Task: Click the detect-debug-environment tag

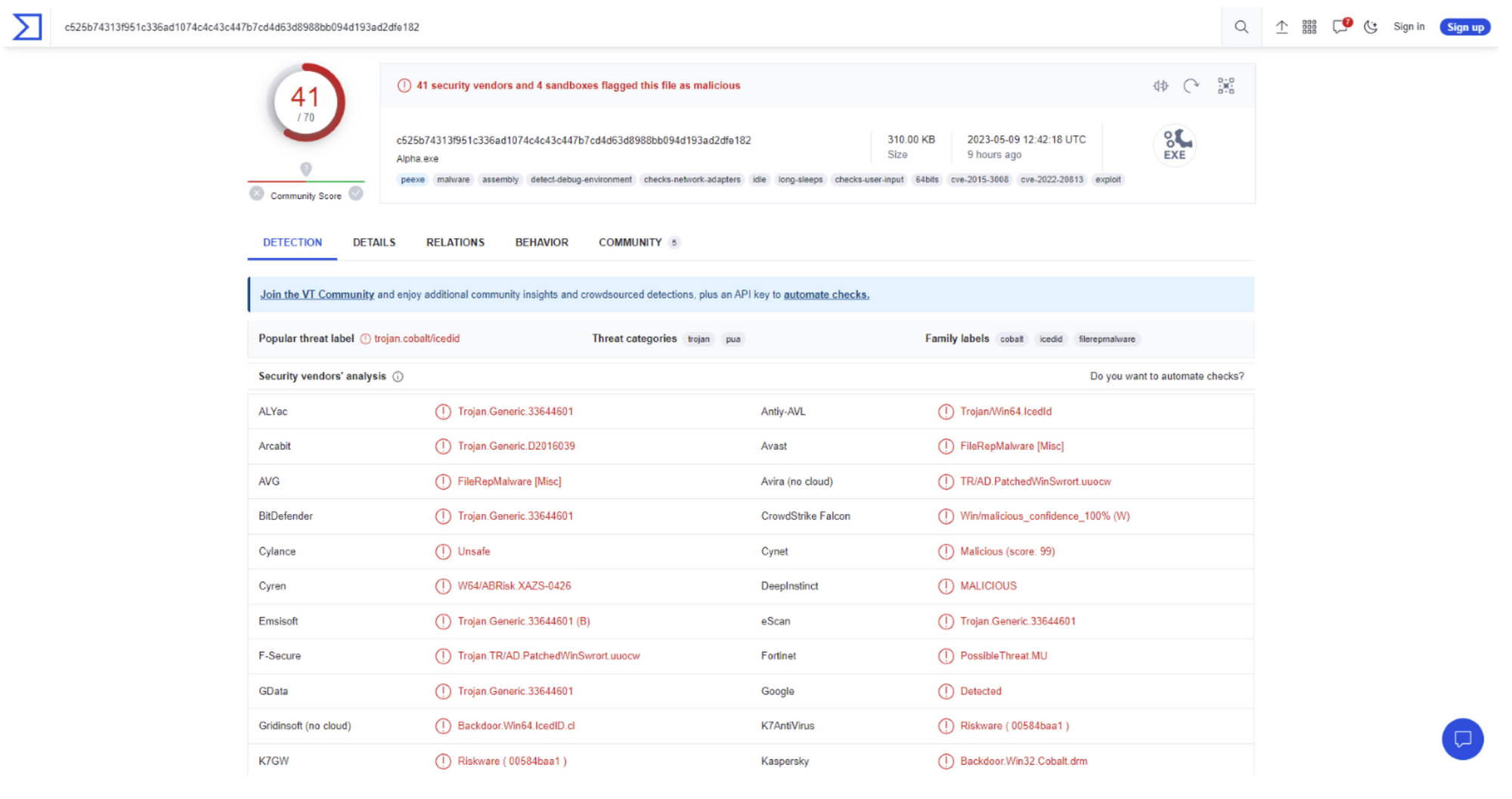Action: click(581, 180)
